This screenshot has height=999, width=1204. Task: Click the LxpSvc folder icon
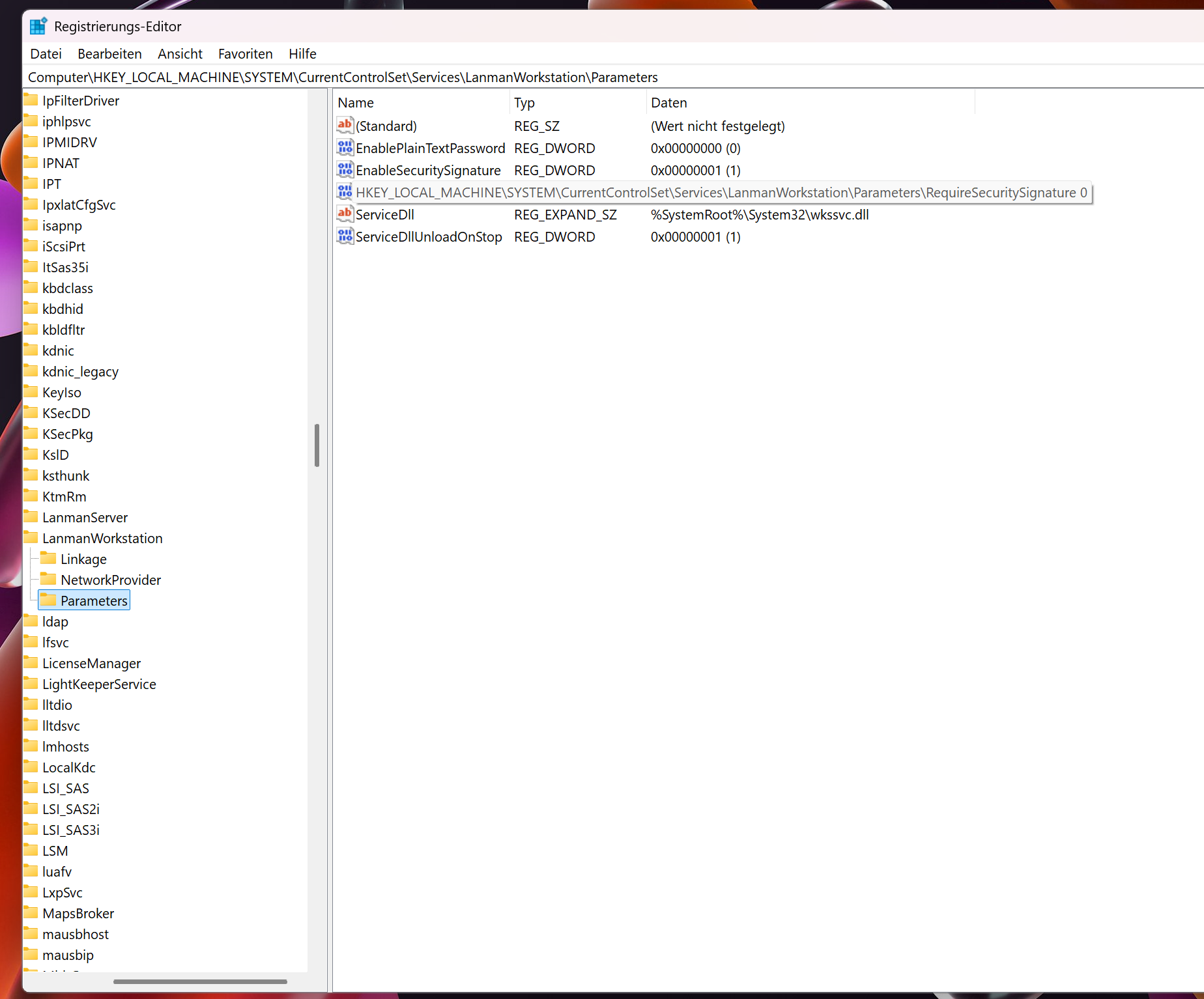tap(31, 892)
